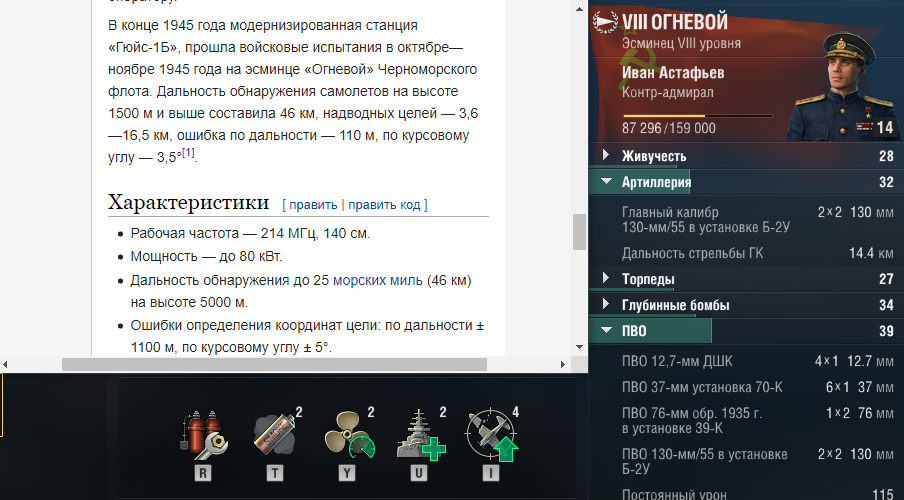This screenshot has height=500, width=904.
Task: Open the 'править код' link
Action: pos(384,205)
